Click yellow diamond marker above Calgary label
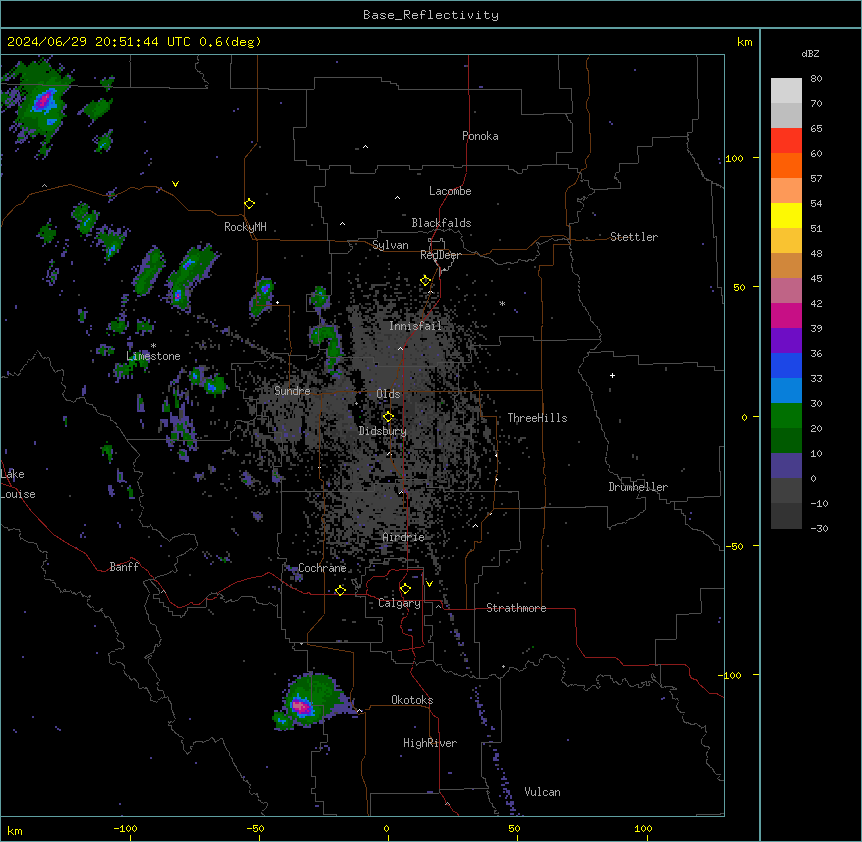 pos(405,589)
